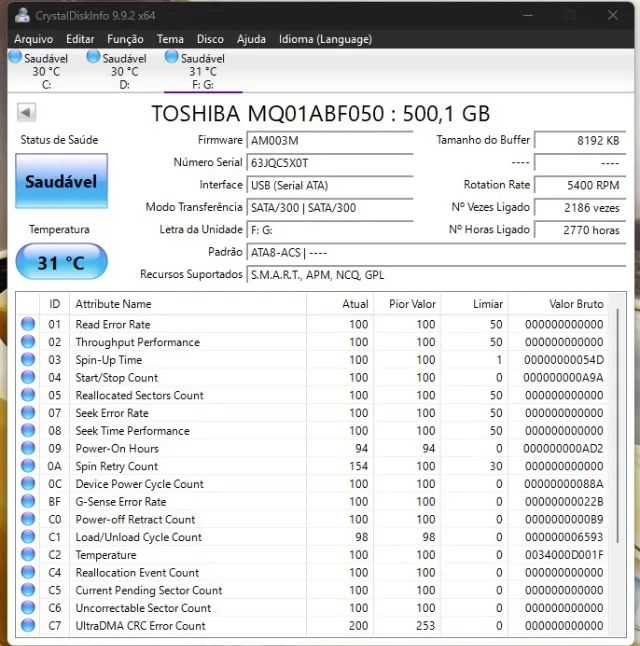
Task: Minimize the CrystalDiskInfo window
Action: click(x=528, y=15)
